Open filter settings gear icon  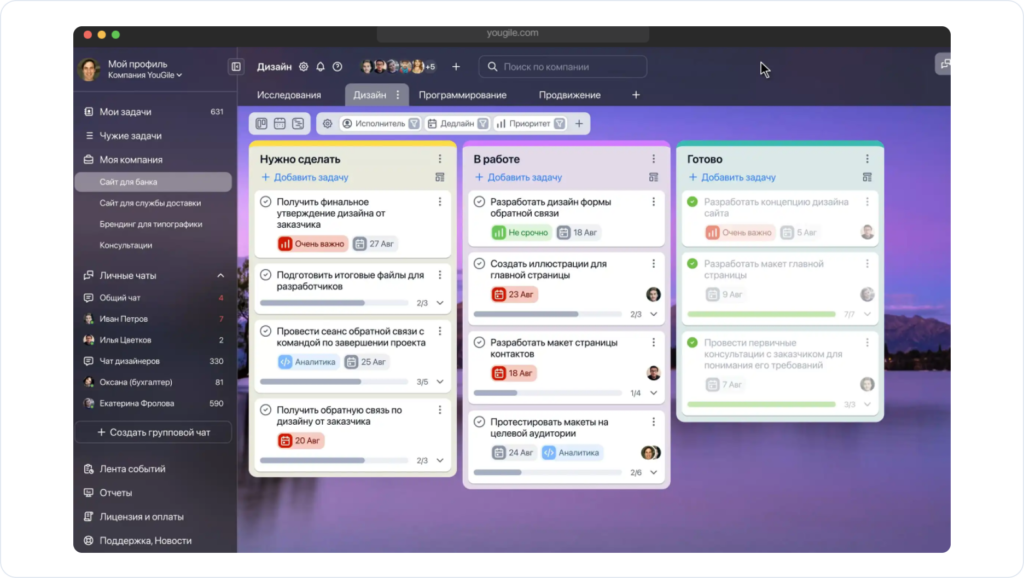pos(328,123)
